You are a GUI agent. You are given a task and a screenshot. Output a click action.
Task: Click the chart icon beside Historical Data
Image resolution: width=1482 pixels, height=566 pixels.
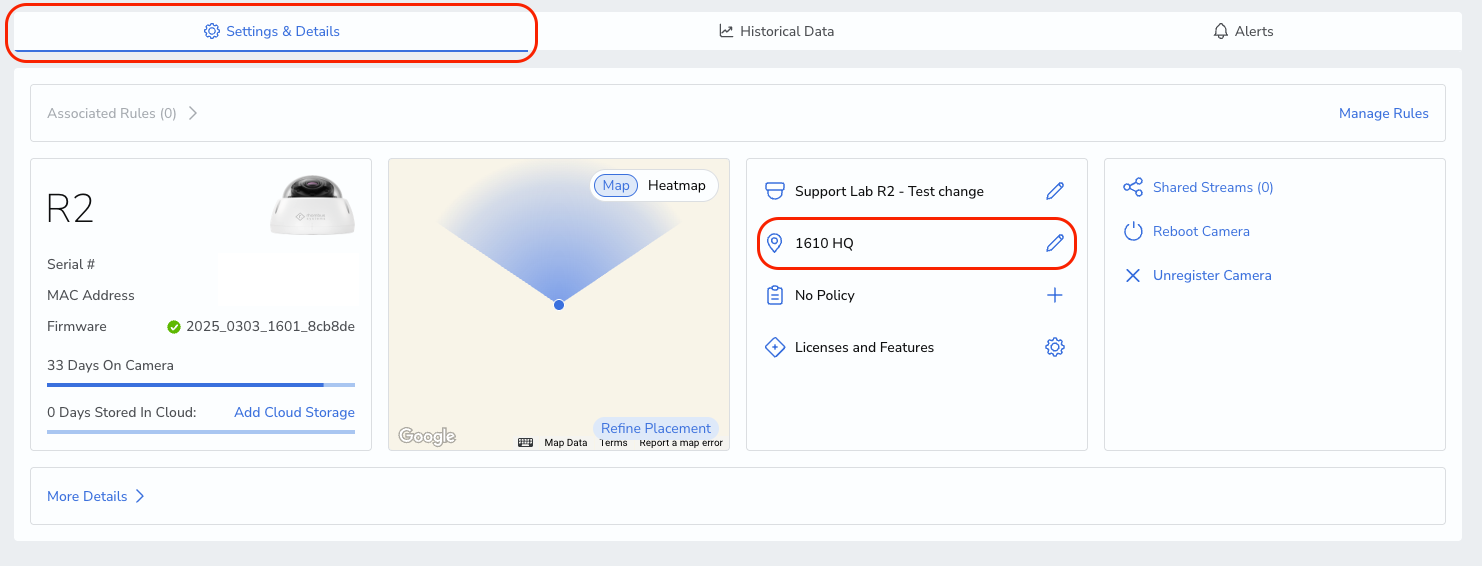click(727, 31)
